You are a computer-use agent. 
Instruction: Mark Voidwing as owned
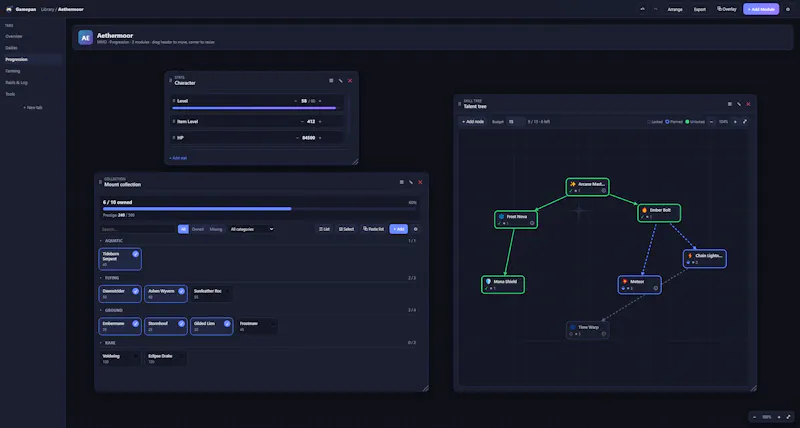(135, 356)
